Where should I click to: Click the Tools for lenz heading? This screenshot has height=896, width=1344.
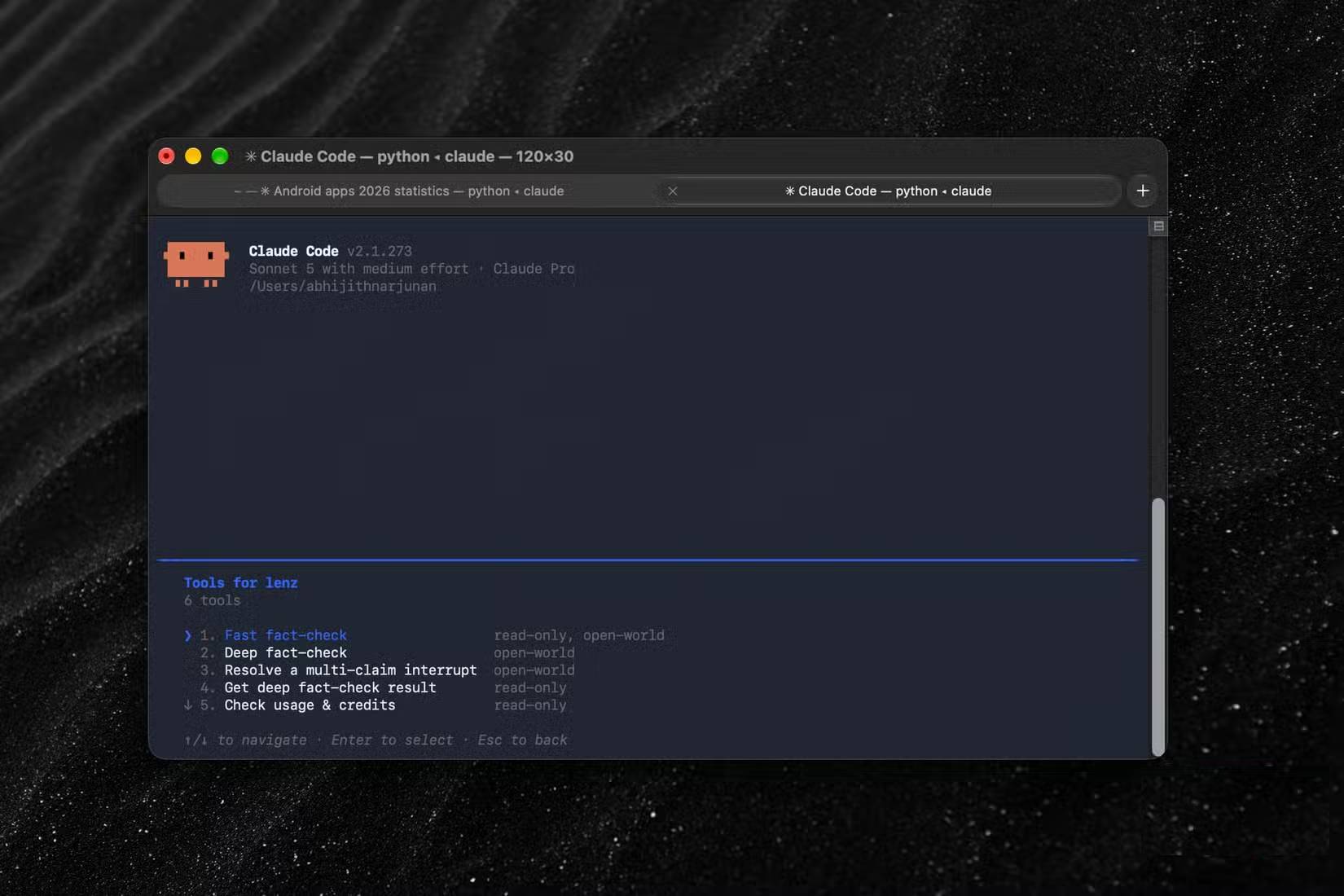pos(241,583)
